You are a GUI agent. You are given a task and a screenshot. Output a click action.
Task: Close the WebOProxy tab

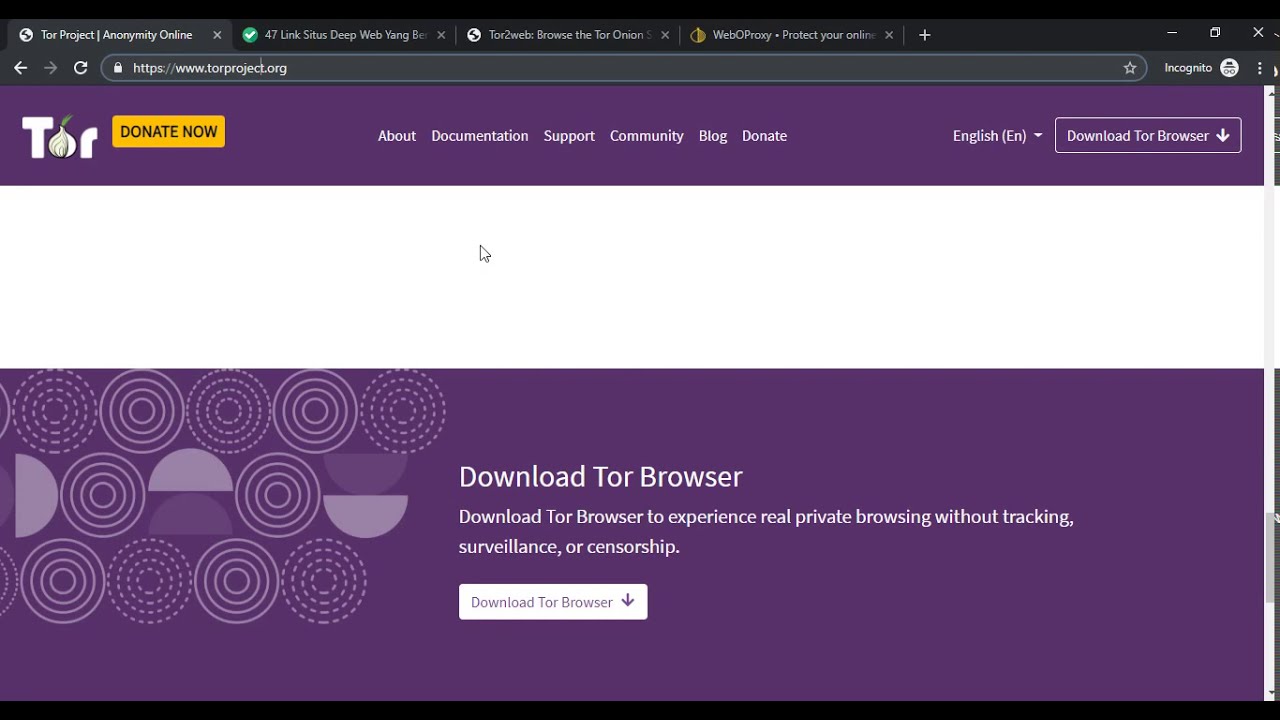(x=889, y=35)
